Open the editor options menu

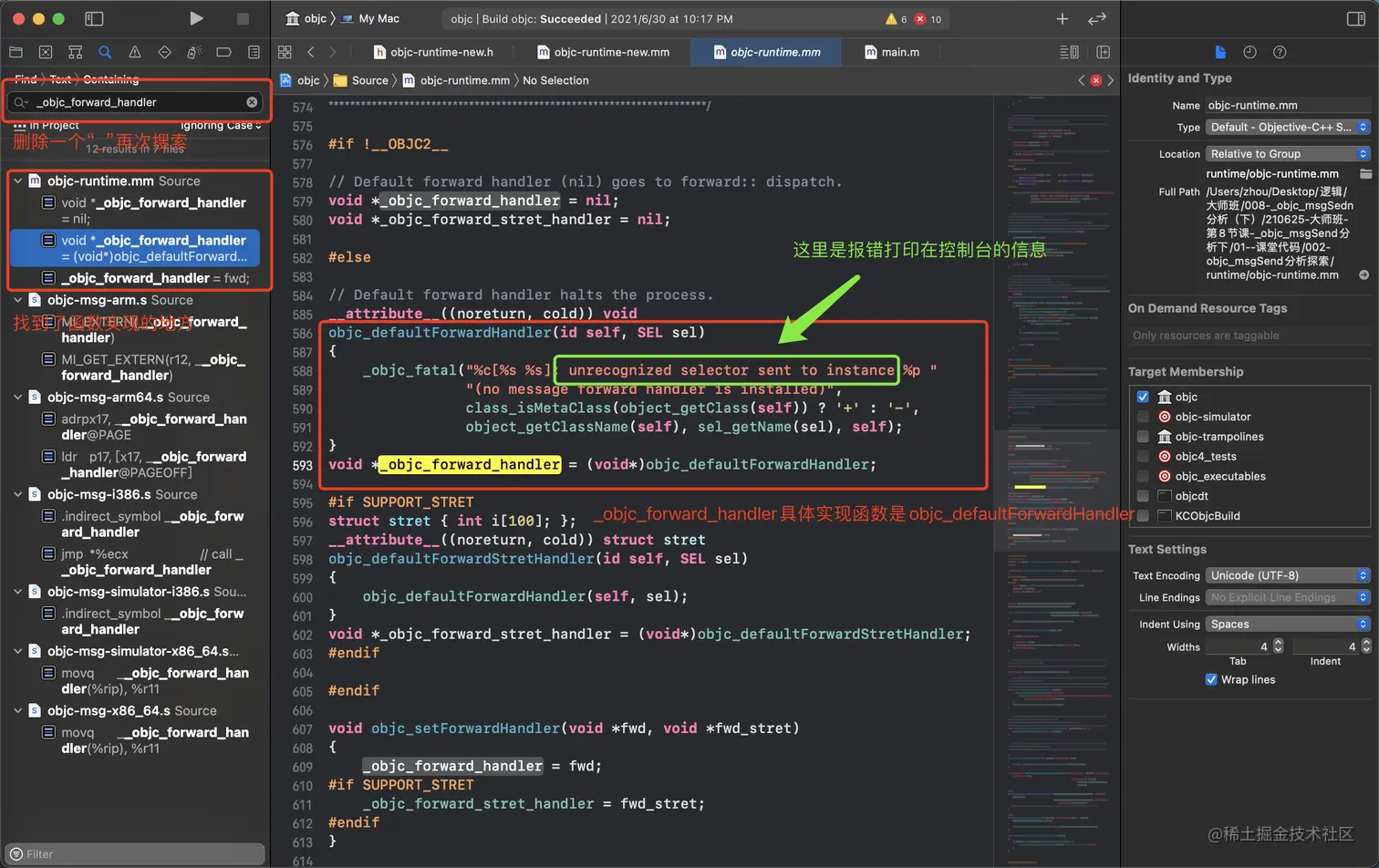point(1069,52)
